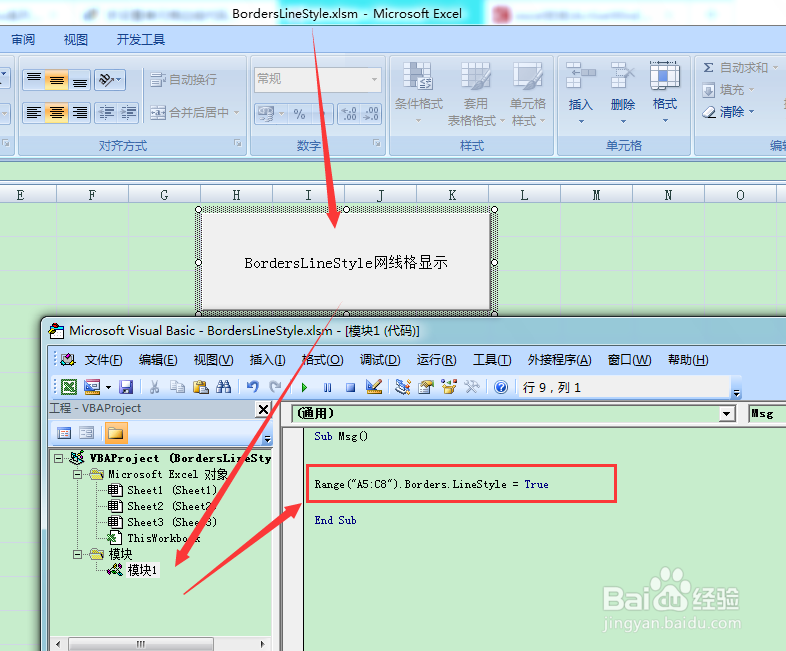Open Find with the binoculars icon

pyautogui.click(x=224, y=387)
